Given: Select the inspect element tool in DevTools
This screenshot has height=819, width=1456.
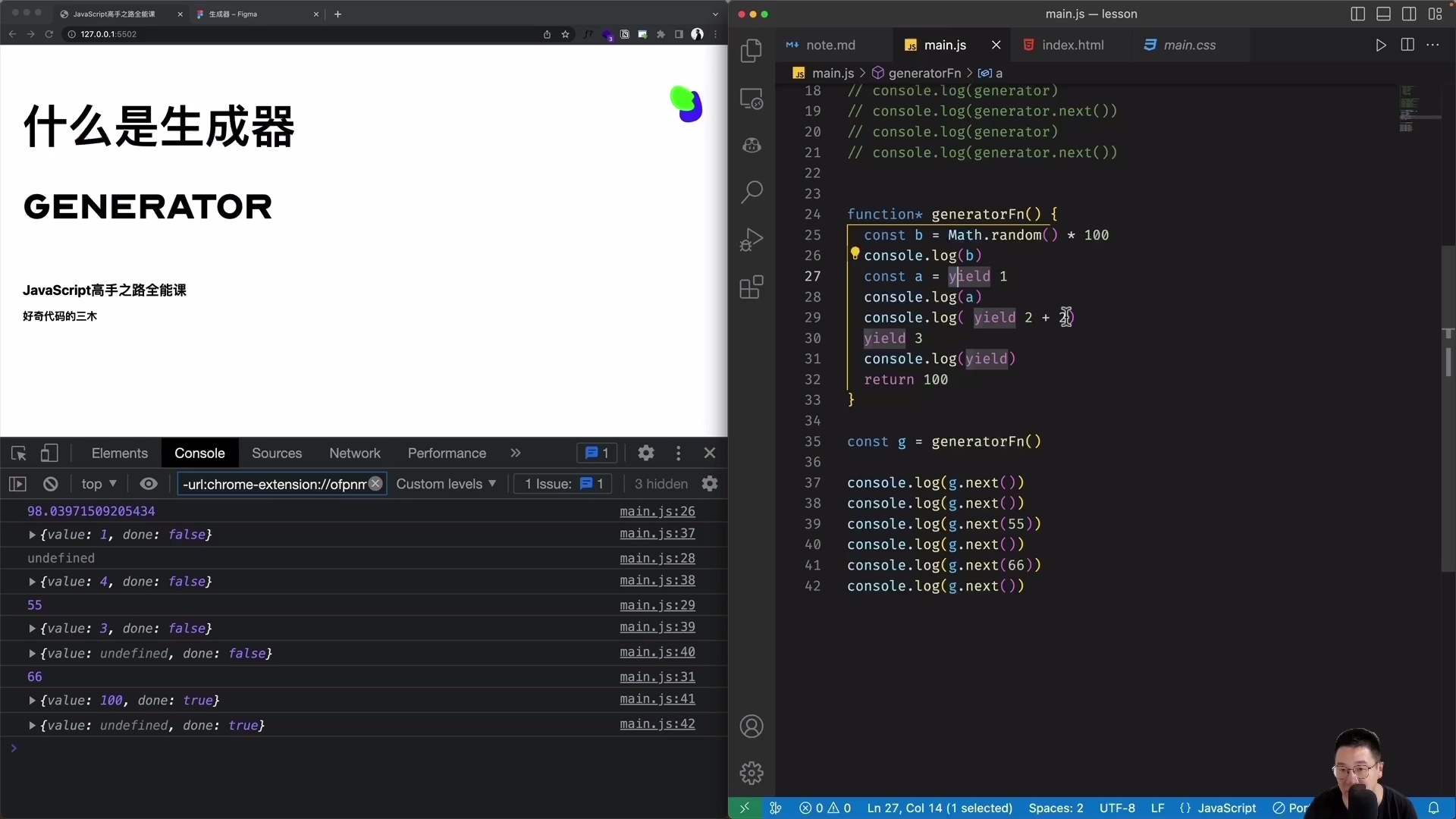Looking at the screenshot, I should coord(18,453).
